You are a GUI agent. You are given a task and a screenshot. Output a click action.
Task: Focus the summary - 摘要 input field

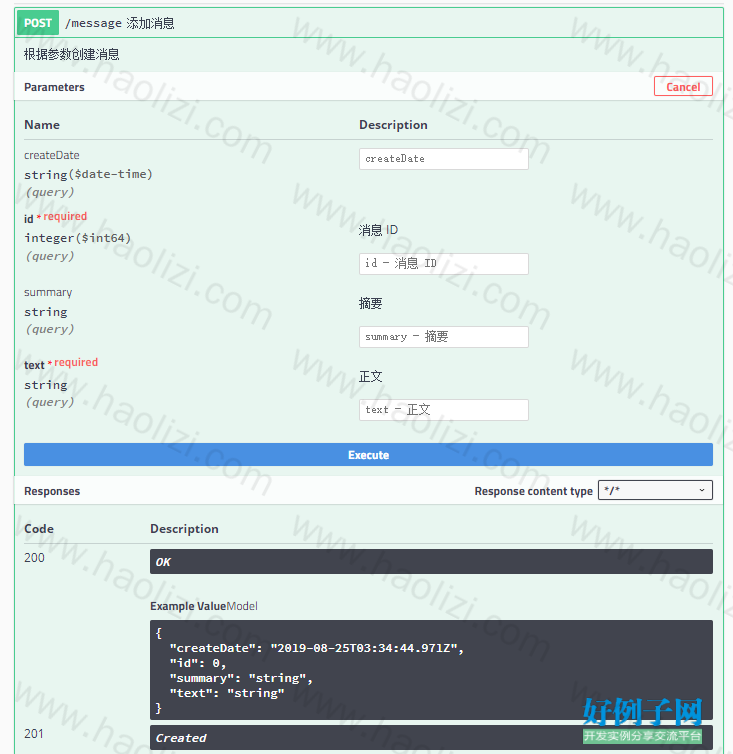[443, 337]
